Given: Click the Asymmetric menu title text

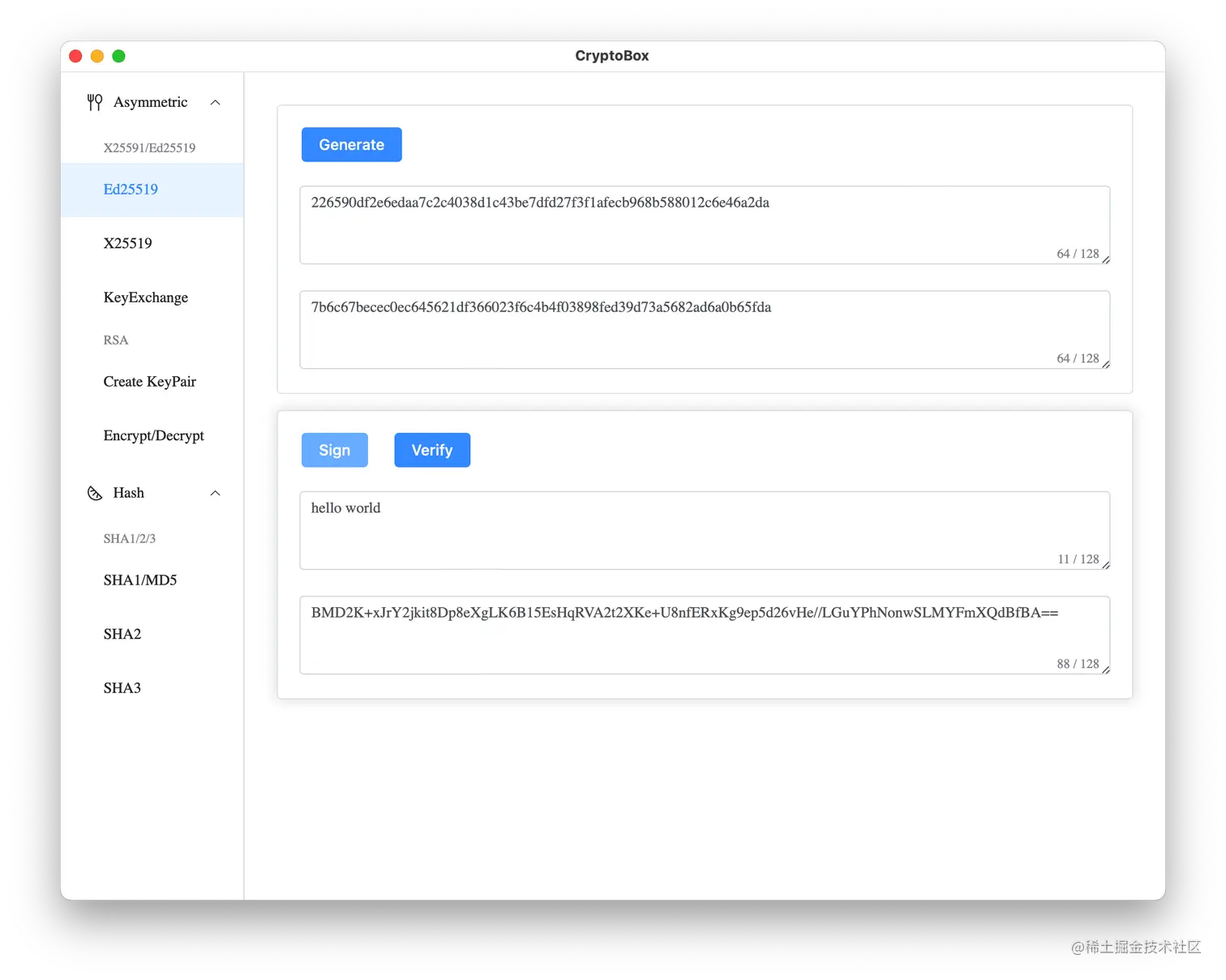Looking at the screenshot, I should 150,102.
